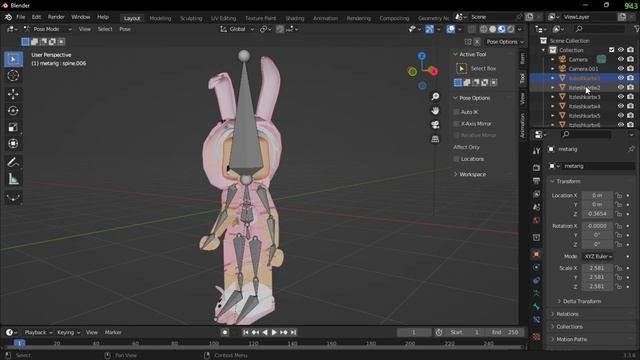Click the current frame number field
The image size is (640, 360).
413,332
